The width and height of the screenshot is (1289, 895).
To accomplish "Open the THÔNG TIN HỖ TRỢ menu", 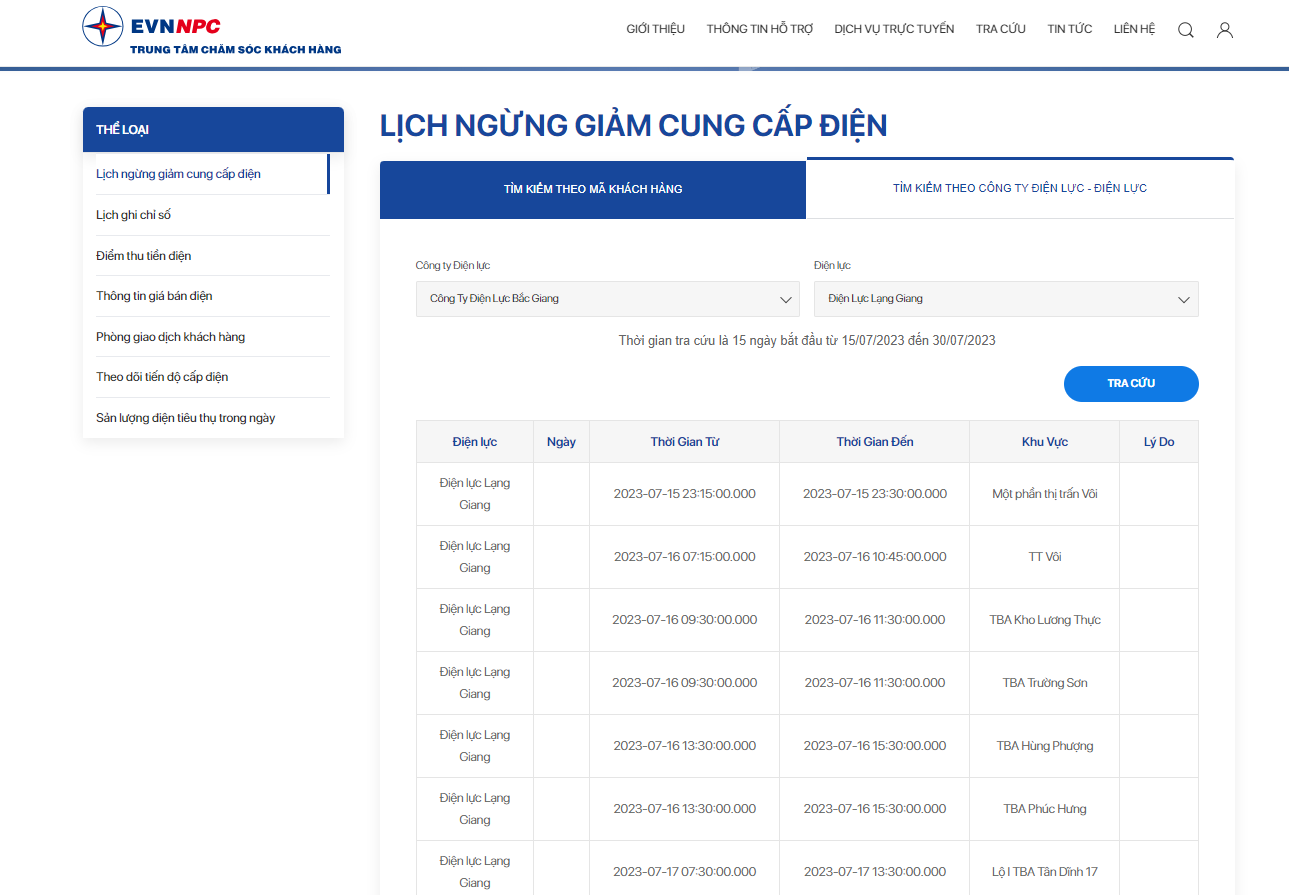I will [760, 29].
